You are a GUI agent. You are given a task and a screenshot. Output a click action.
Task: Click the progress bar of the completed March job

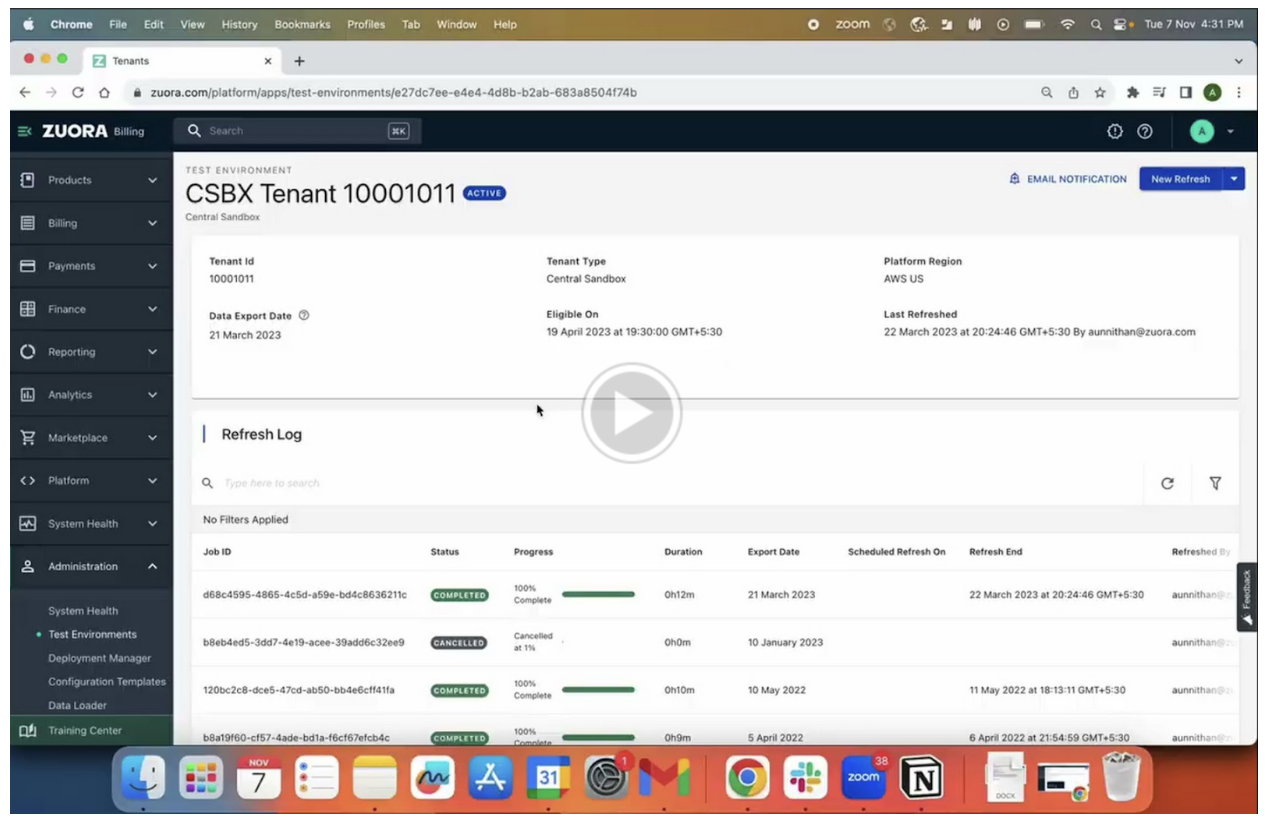coord(598,594)
